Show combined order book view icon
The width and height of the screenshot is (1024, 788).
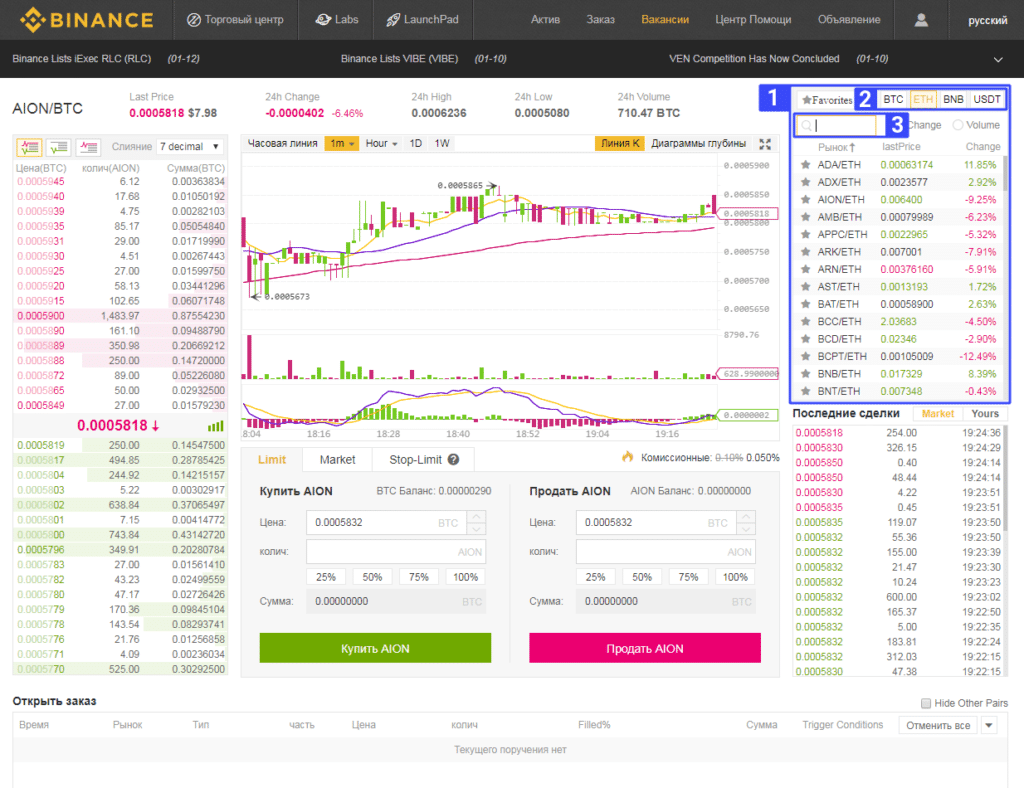click(29, 147)
